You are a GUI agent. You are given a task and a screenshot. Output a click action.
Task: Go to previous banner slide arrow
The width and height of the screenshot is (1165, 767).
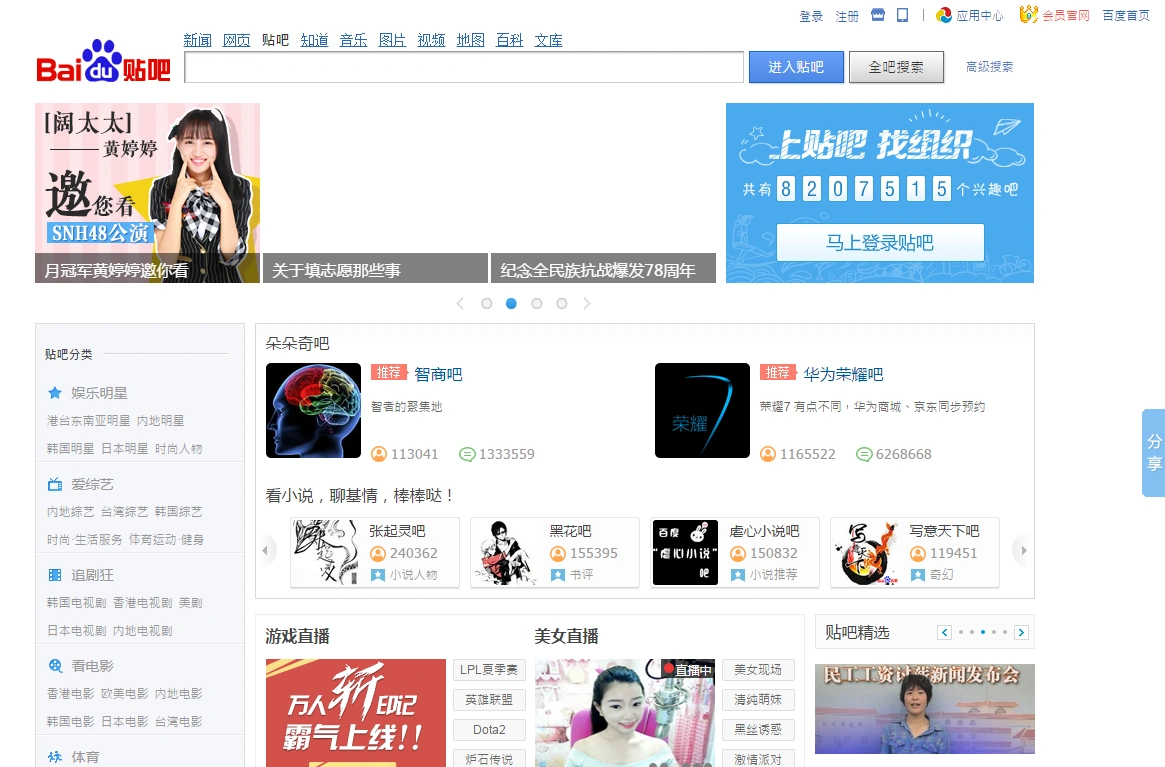pos(461,303)
